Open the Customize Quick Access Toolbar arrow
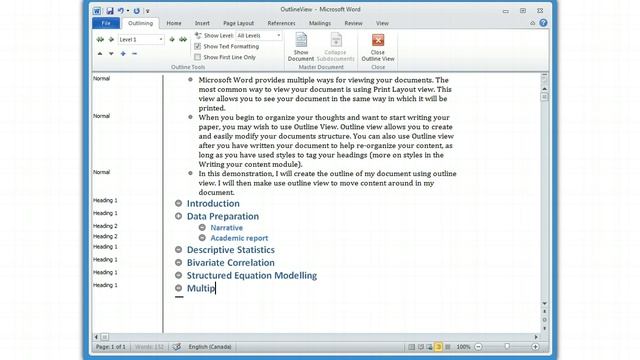Viewport: 640px width, 360px height. point(148,11)
